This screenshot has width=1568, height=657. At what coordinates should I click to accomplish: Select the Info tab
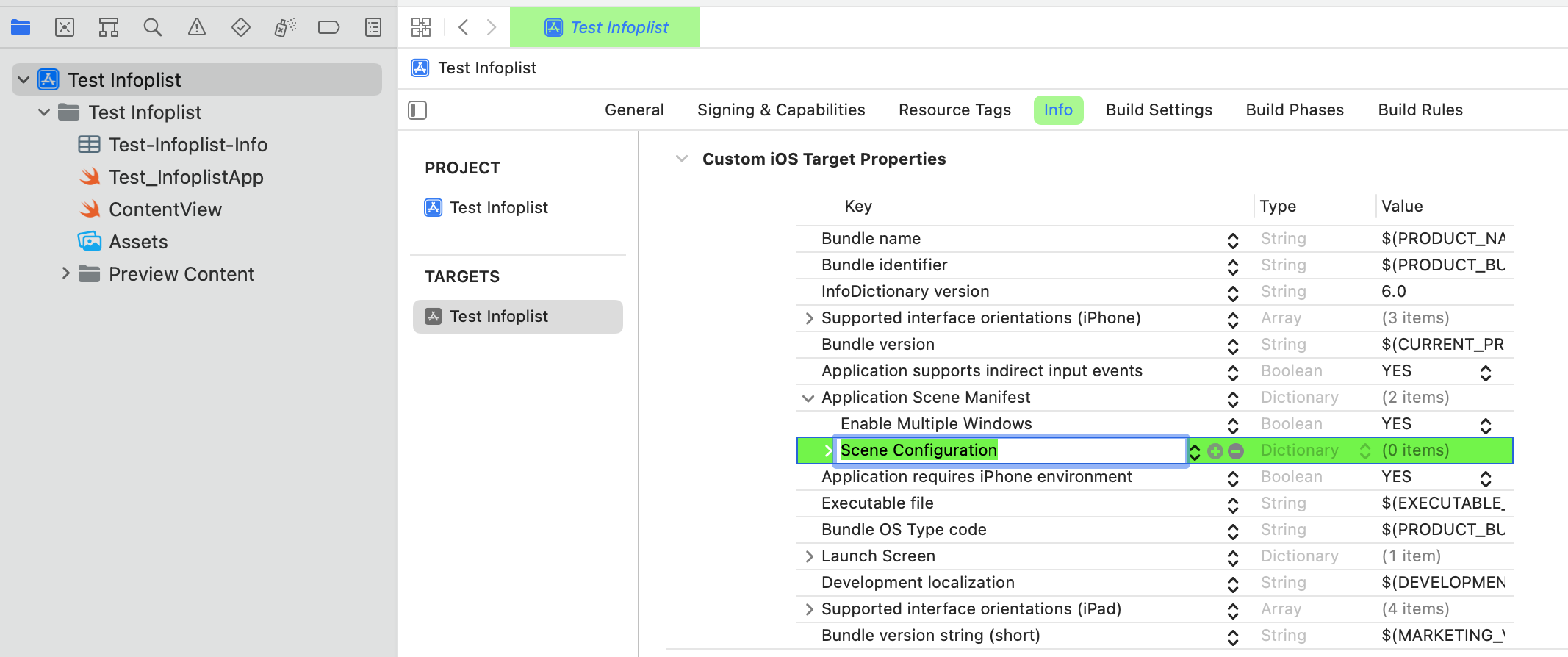point(1058,110)
